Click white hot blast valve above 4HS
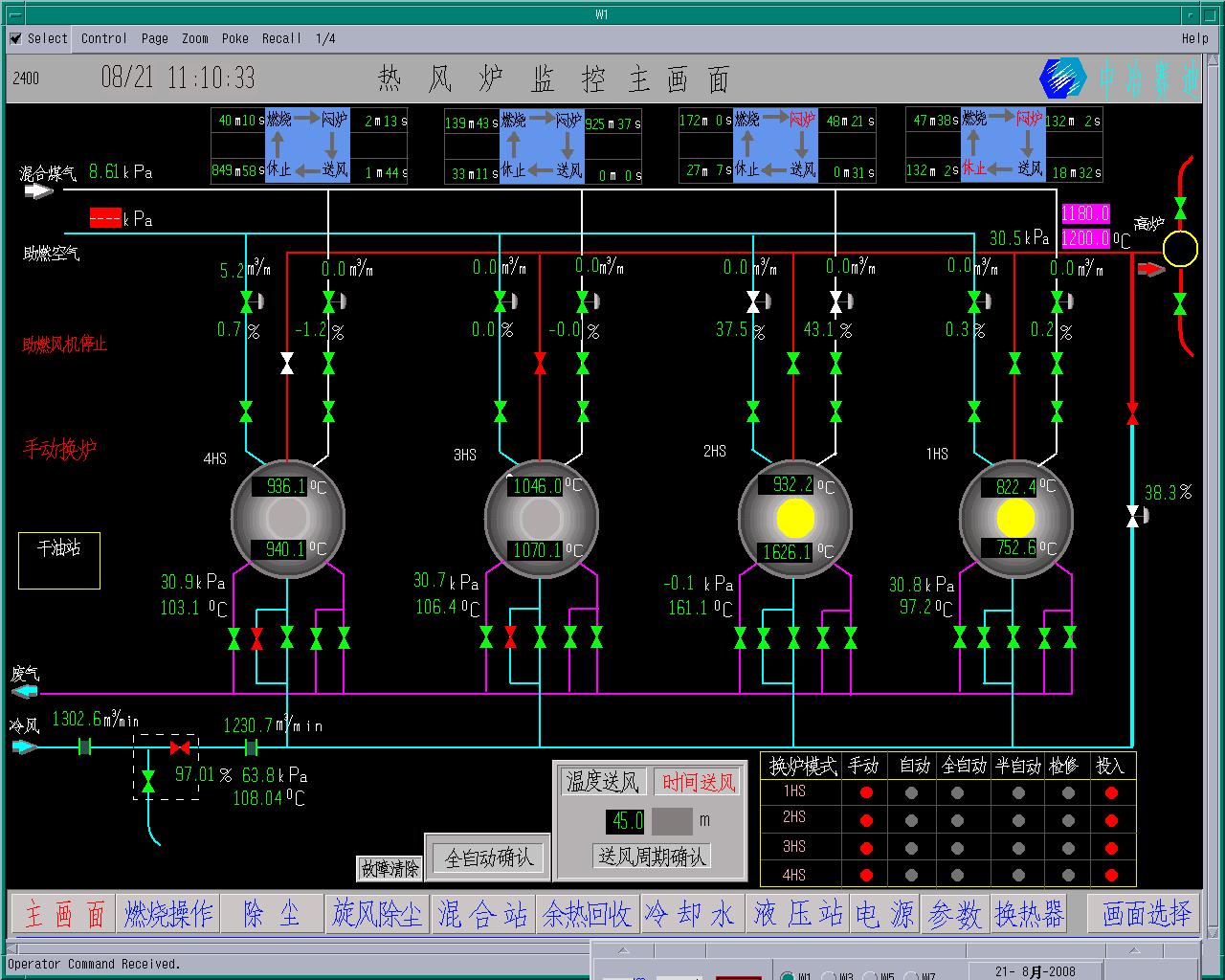Image resolution: width=1225 pixels, height=980 pixels. click(287, 363)
